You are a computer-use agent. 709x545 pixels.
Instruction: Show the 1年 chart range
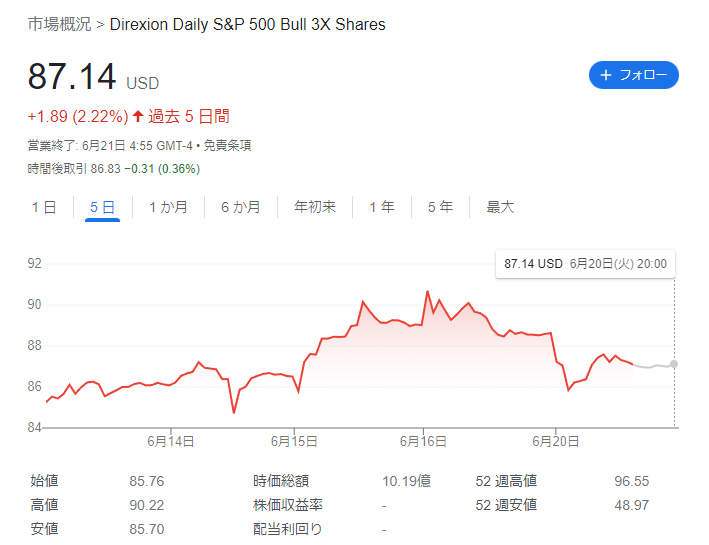[382, 207]
